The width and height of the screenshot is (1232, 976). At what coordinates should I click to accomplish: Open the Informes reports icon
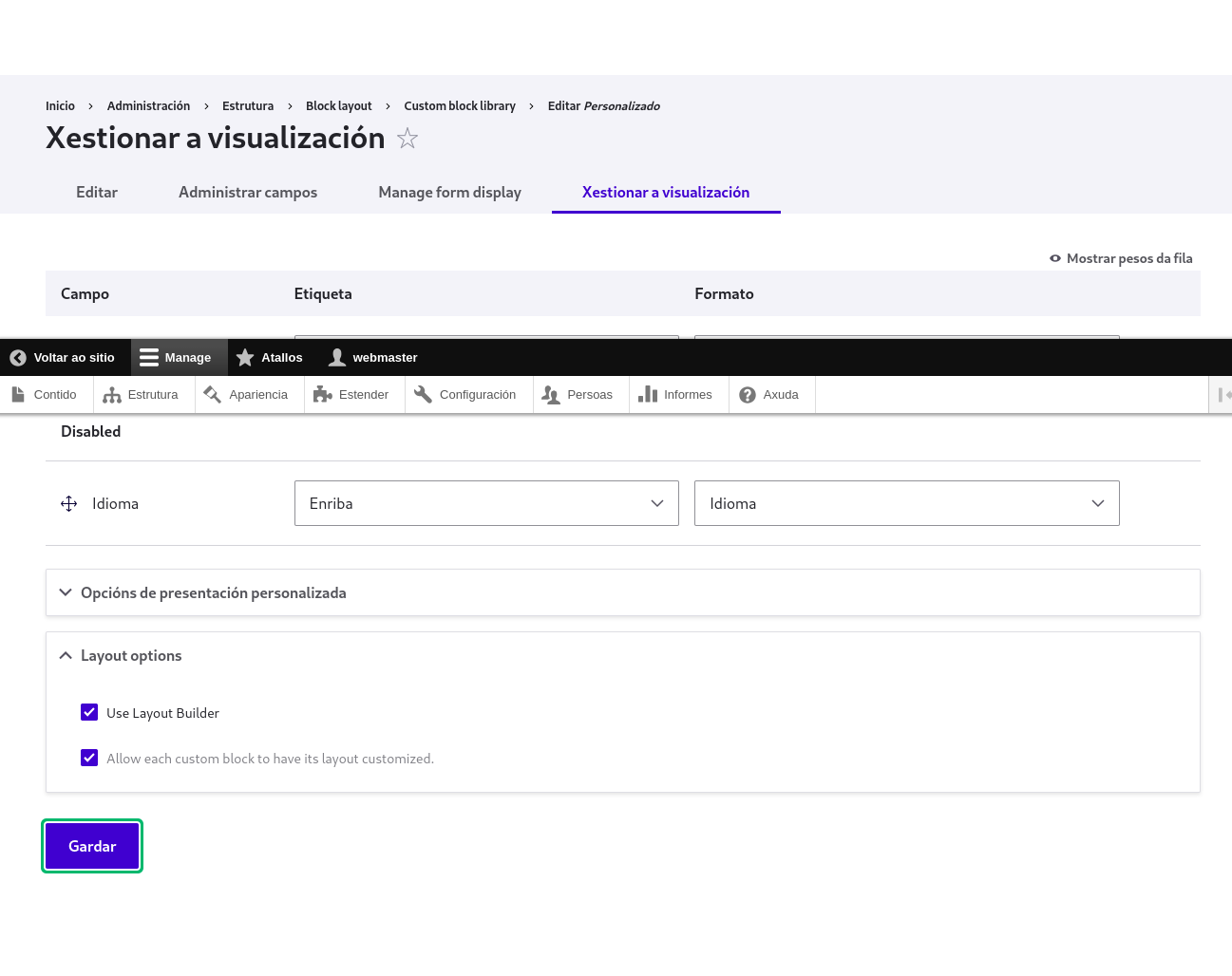[650, 393]
